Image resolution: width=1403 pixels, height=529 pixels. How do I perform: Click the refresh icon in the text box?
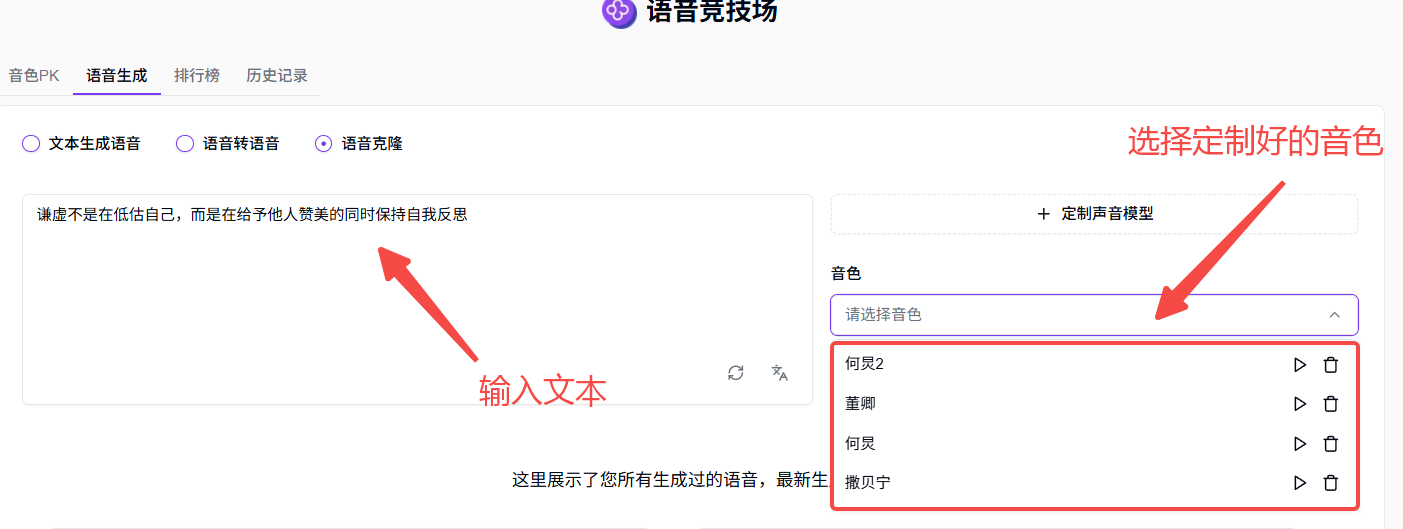[736, 373]
